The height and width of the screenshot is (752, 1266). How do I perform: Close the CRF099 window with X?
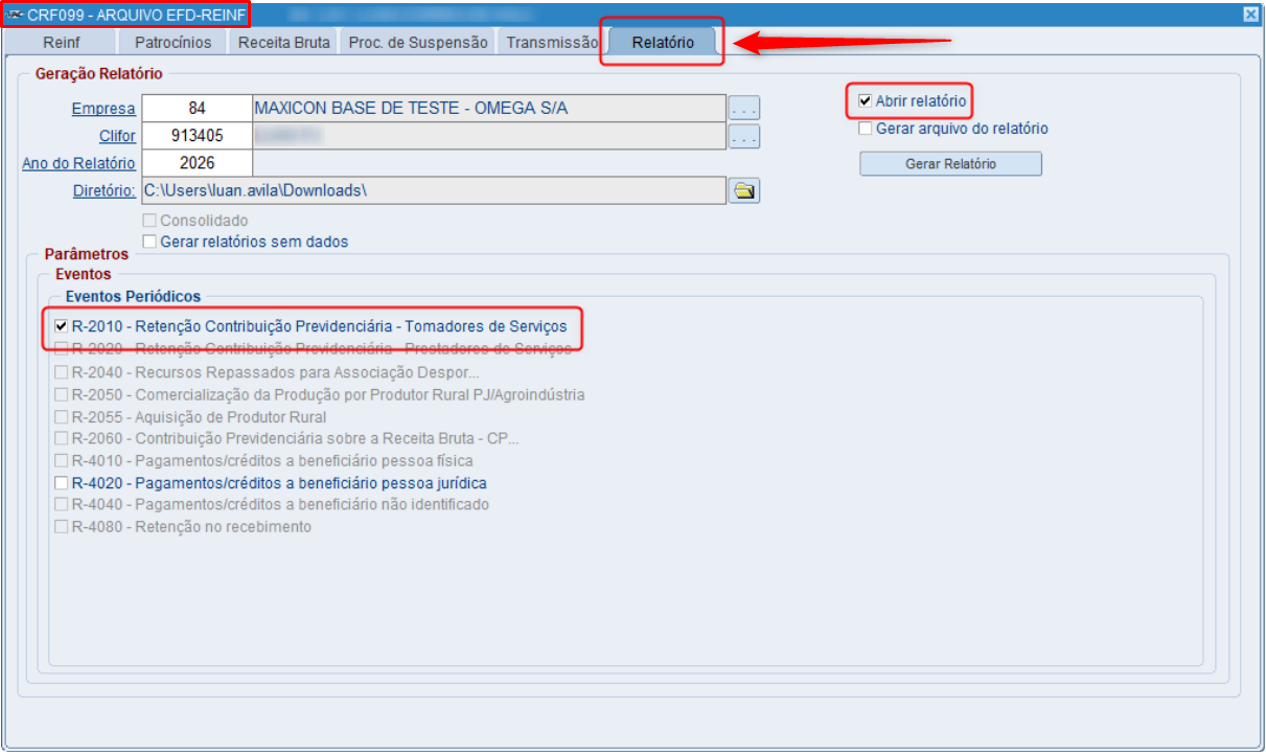pos(1250,14)
